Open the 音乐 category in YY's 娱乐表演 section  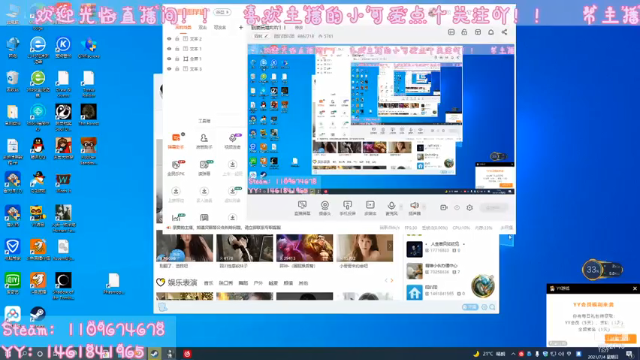click(208, 283)
